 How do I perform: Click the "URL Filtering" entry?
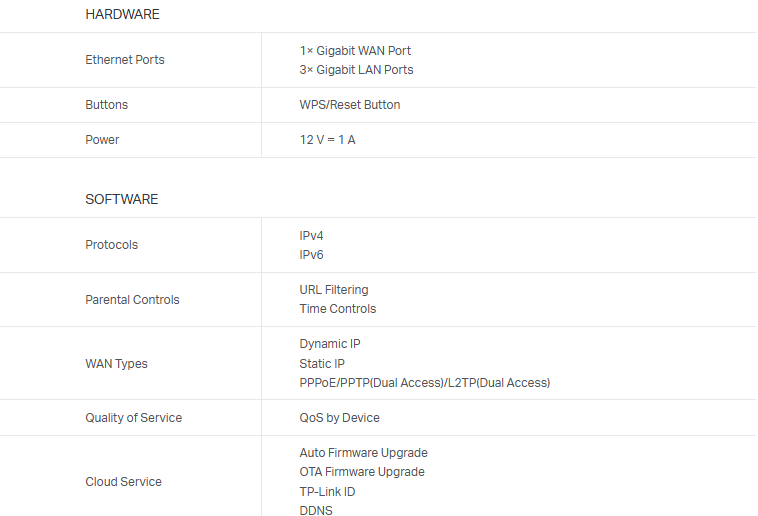tap(334, 290)
